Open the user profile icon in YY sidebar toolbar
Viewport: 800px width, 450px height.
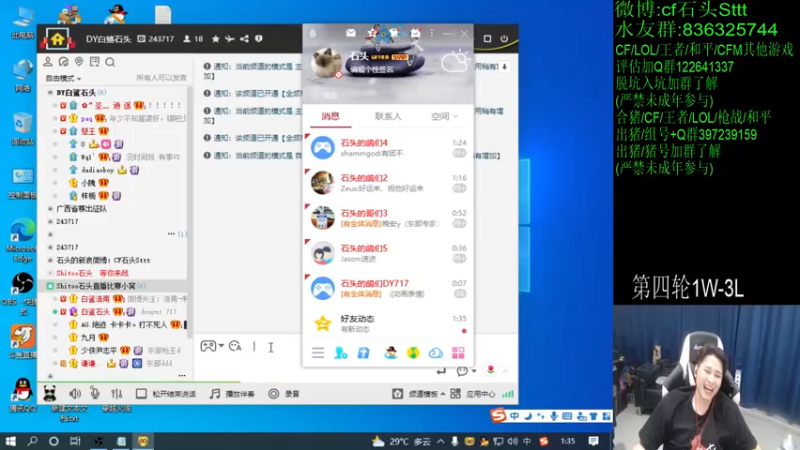[48, 62]
